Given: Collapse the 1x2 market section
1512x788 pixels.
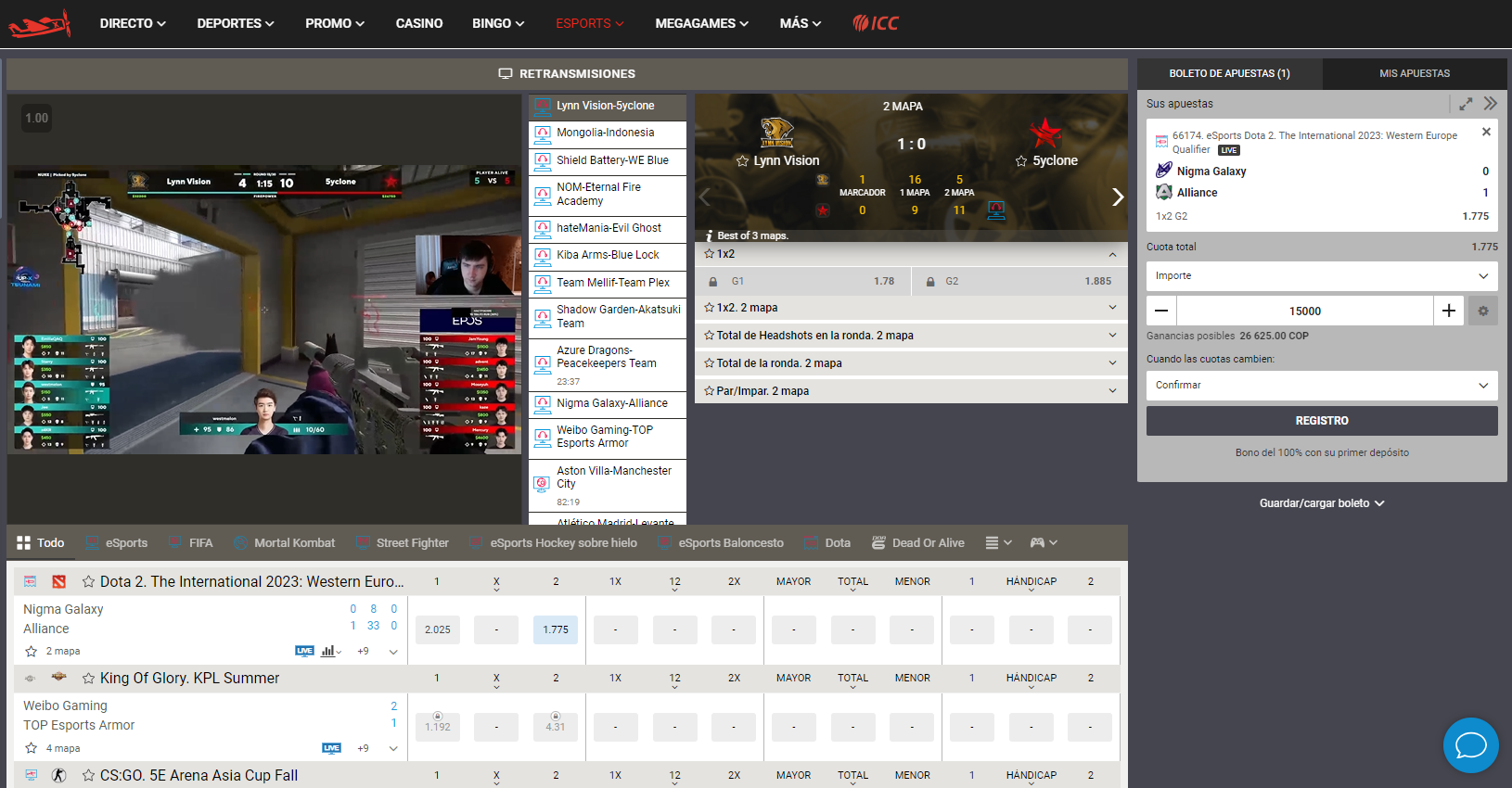Looking at the screenshot, I should 1112,254.
